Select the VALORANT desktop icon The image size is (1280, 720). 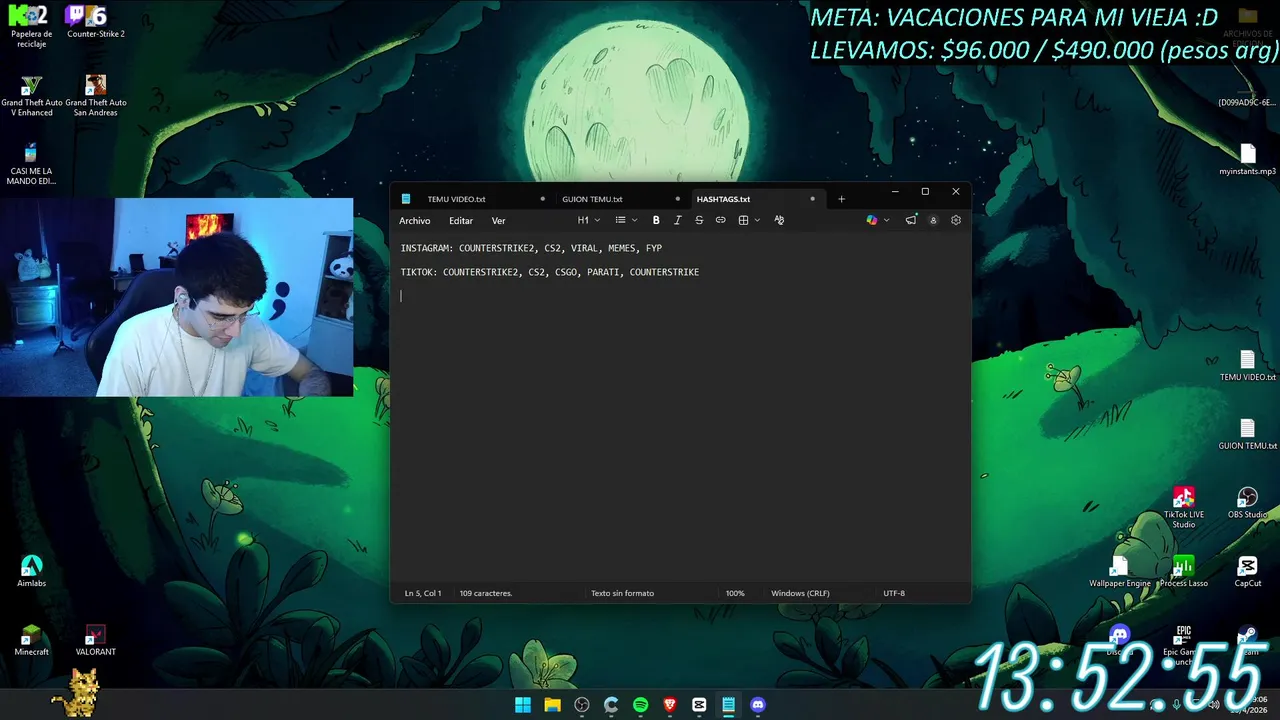click(96, 641)
